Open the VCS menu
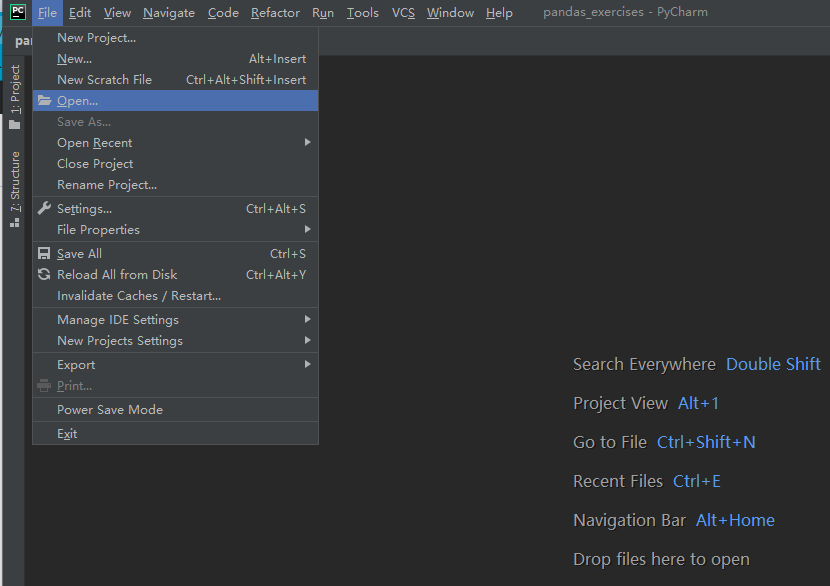This screenshot has width=830, height=586. 403,13
